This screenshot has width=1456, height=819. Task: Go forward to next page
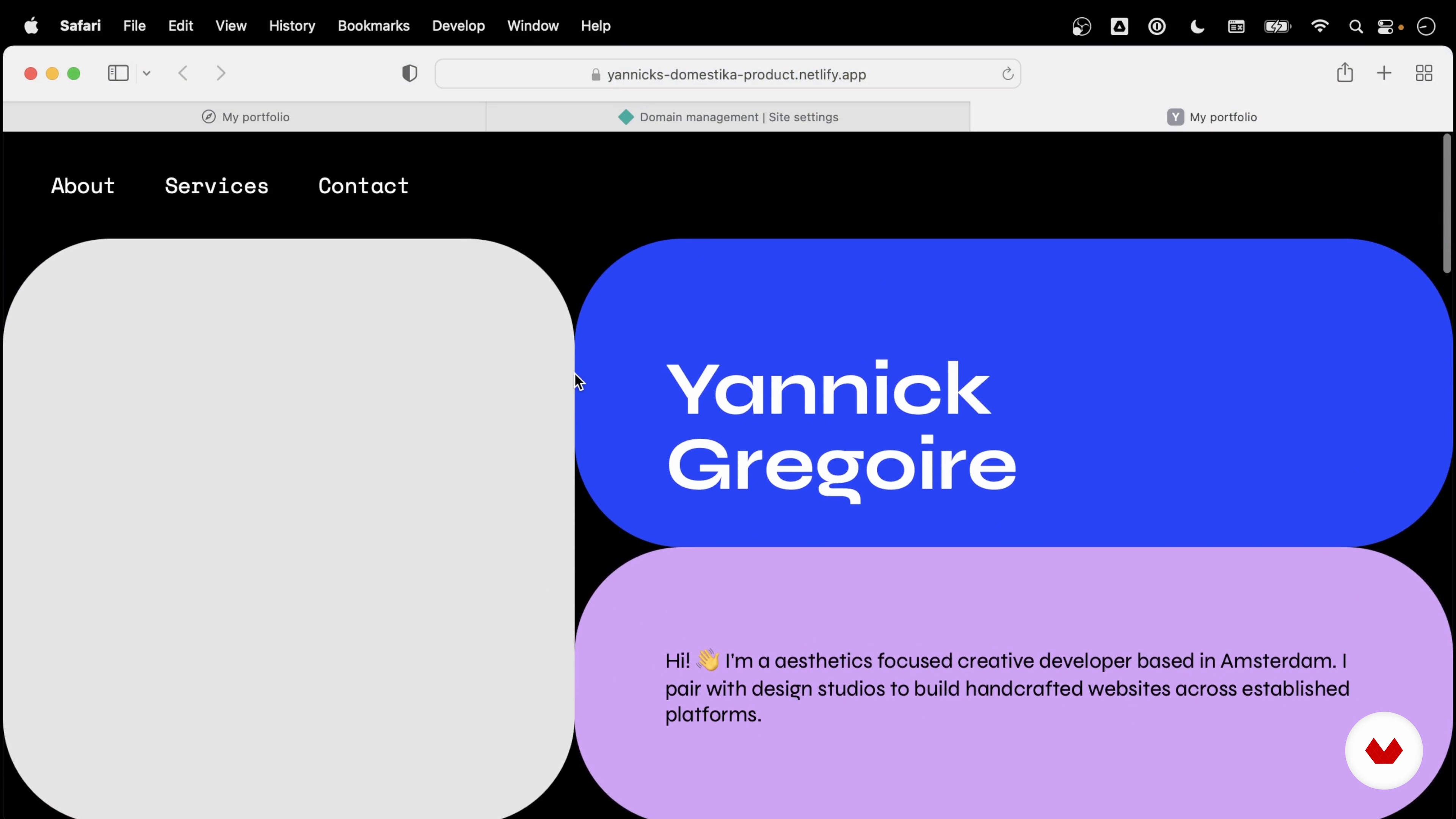click(x=221, y=74)
